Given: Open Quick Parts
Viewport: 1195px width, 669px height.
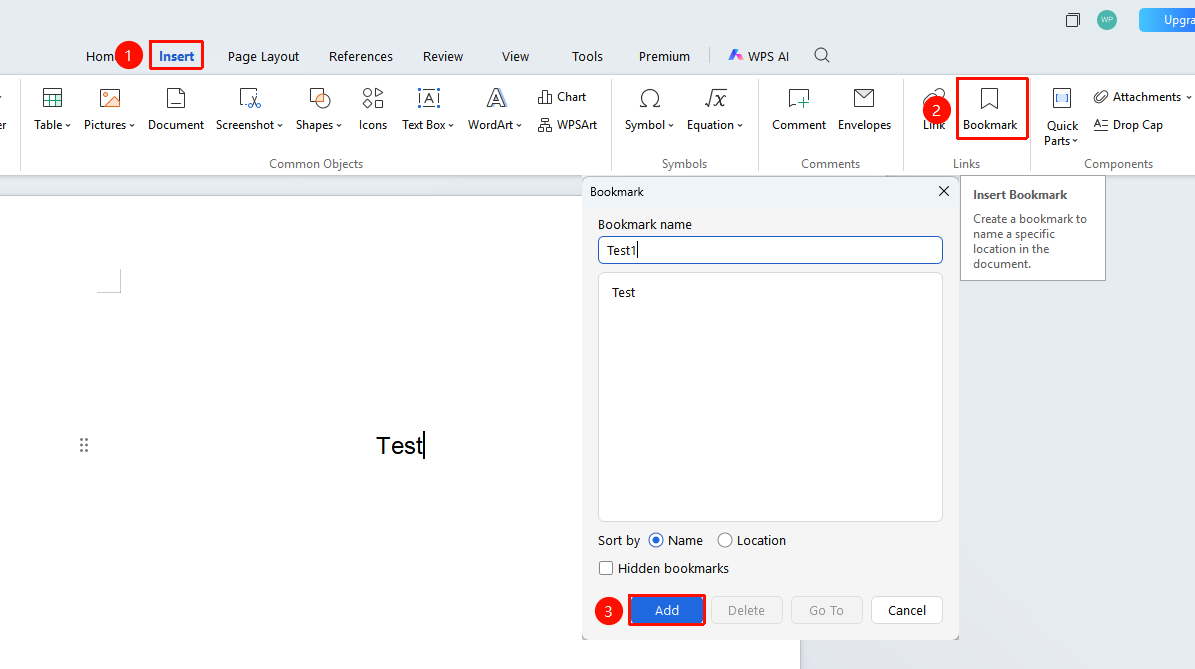Looking at the screenshot, I should pos(1062,116).
